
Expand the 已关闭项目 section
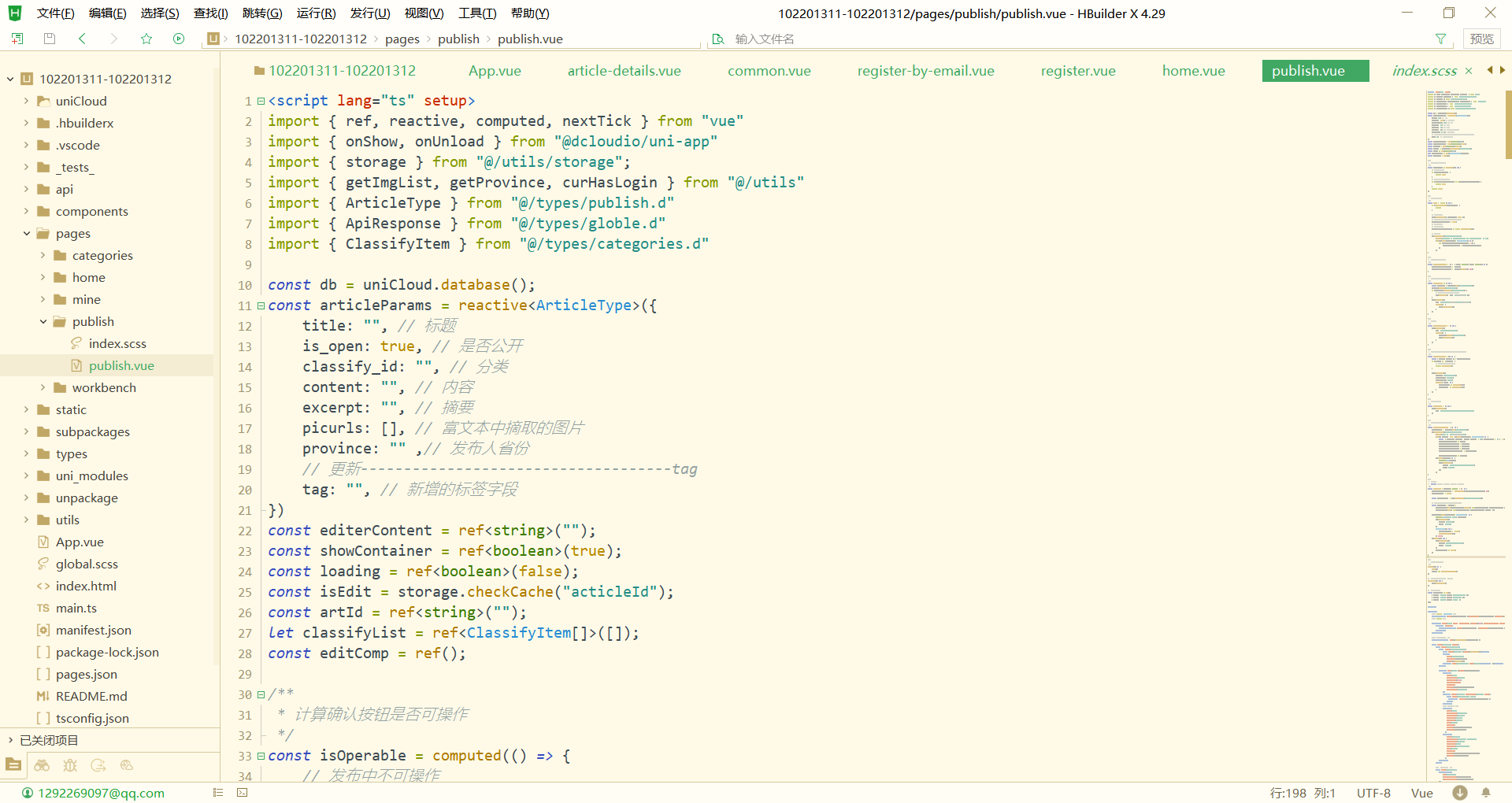(10, 740)
